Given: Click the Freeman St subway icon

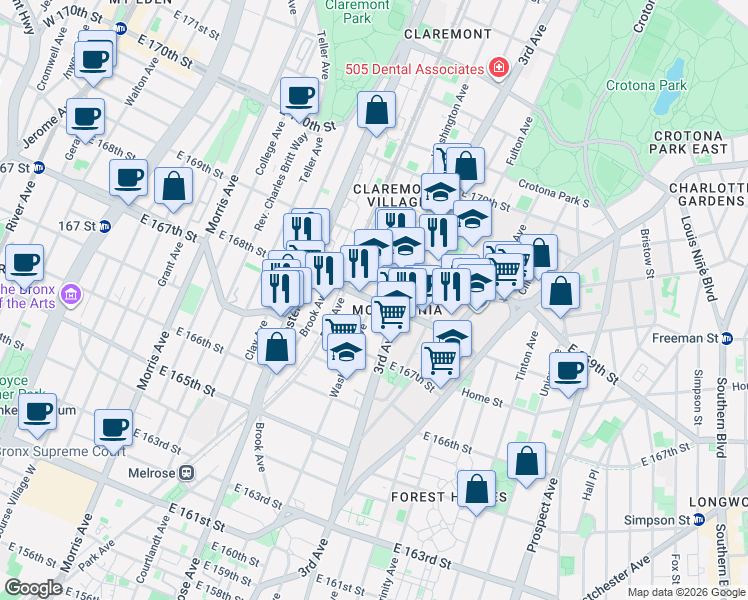Looking at the screenshot, I should (x=727, y=338).
